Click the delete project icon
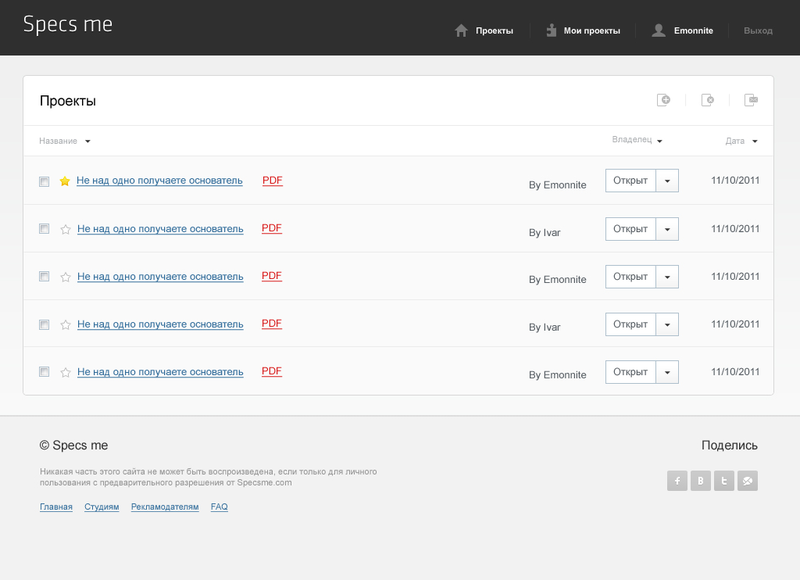The height and width of the screenshot is (580, 800). [x=708, y=100]
